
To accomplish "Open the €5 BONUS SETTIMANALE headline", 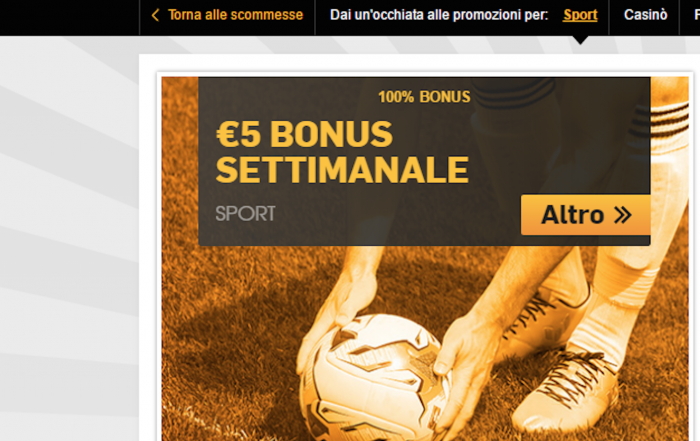I will [342, 152].
